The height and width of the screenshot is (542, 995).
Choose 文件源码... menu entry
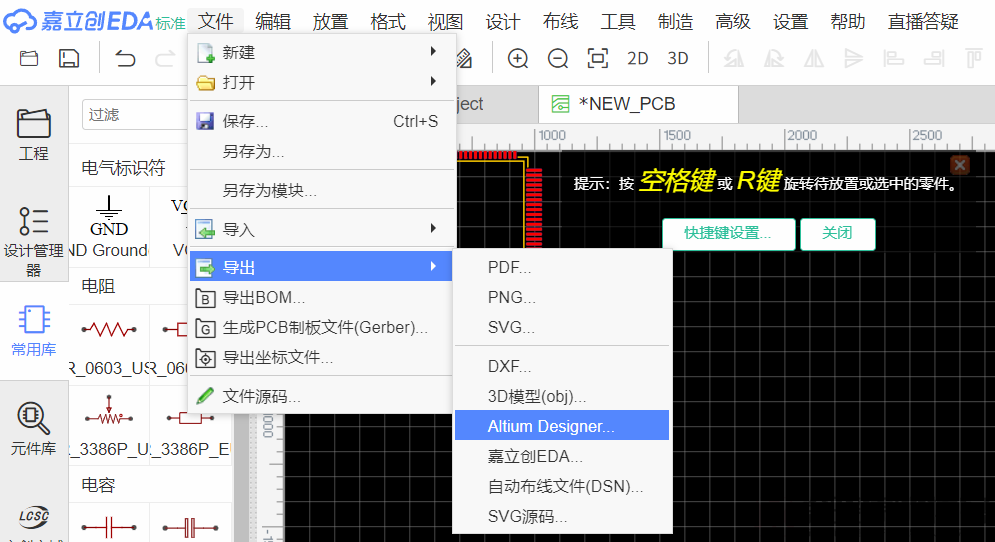[x=322, y=397]
